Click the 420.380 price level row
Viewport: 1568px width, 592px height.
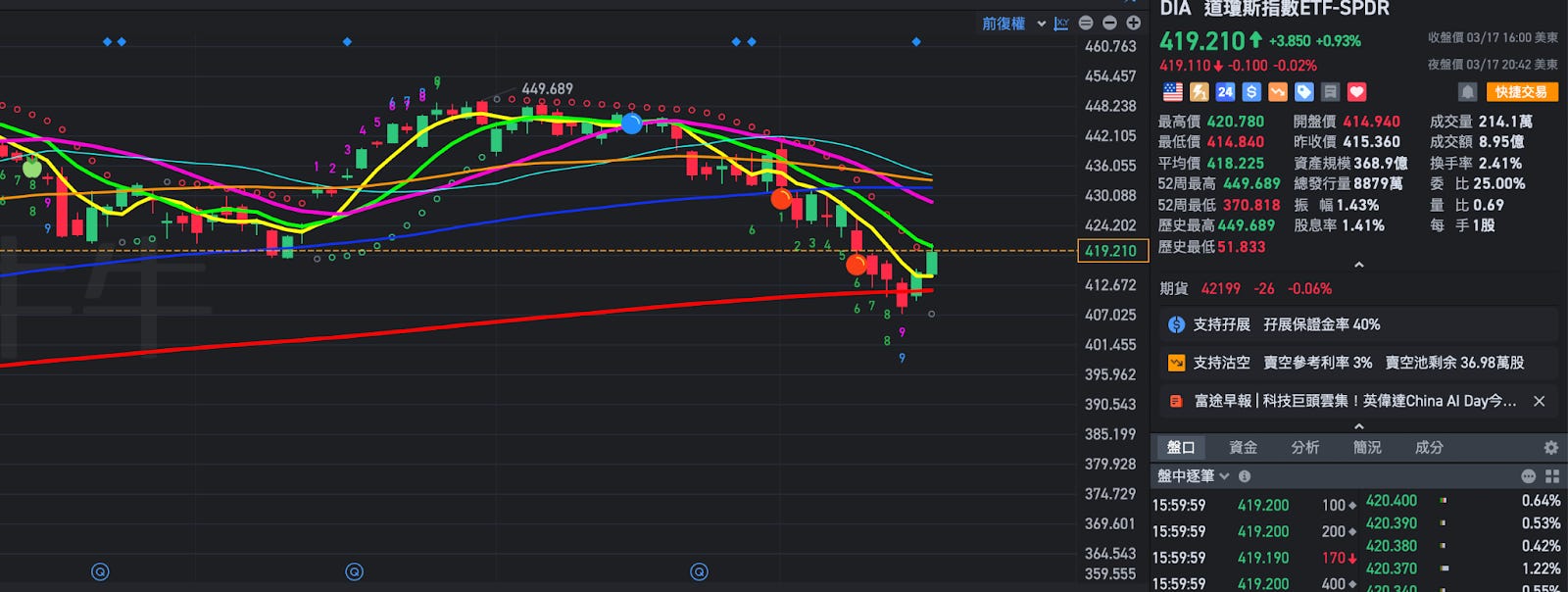[x=1464, y=546]
